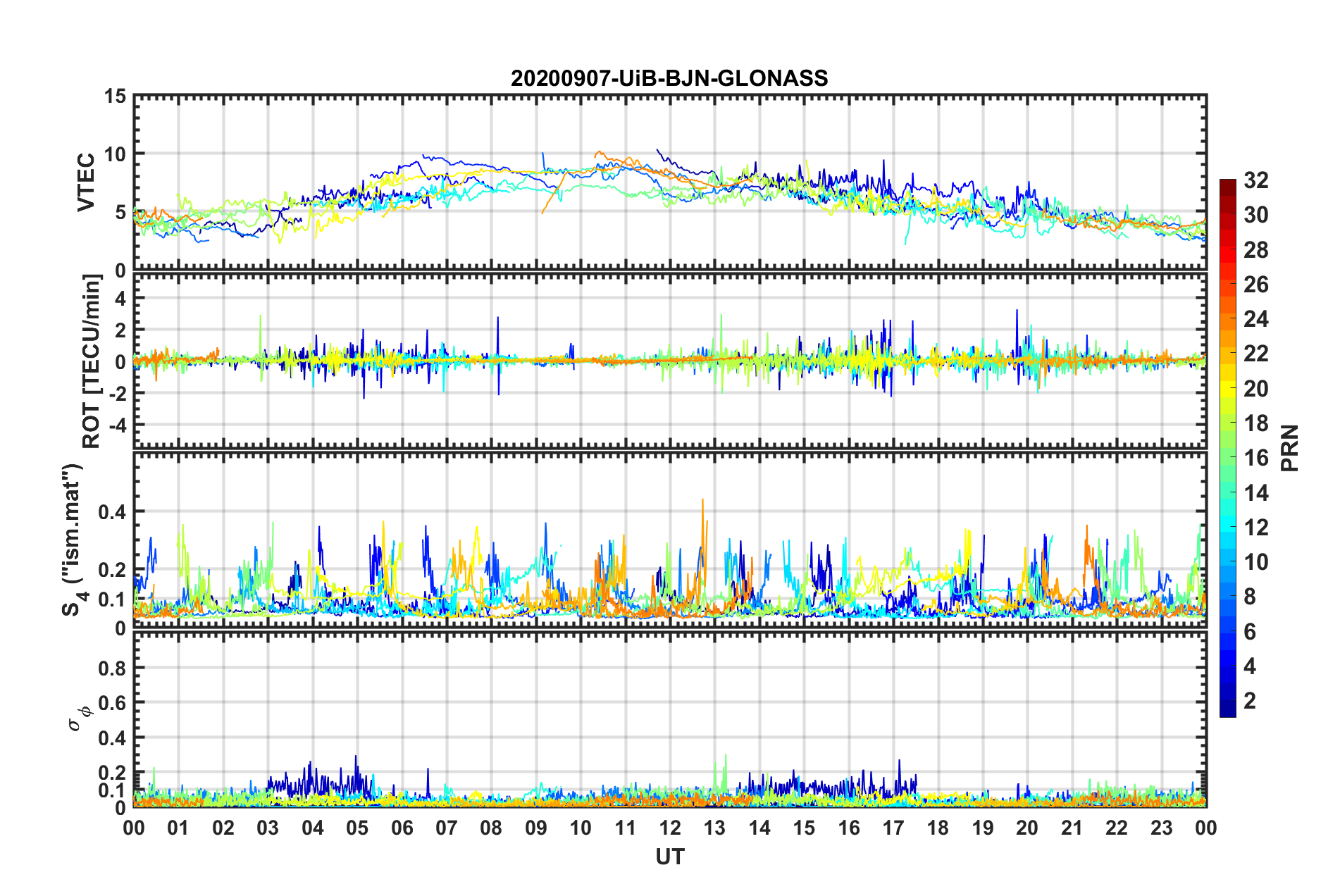1340x896 pixels.
Task: Click colorbar tick label 16
Action: coord(1255,458)
